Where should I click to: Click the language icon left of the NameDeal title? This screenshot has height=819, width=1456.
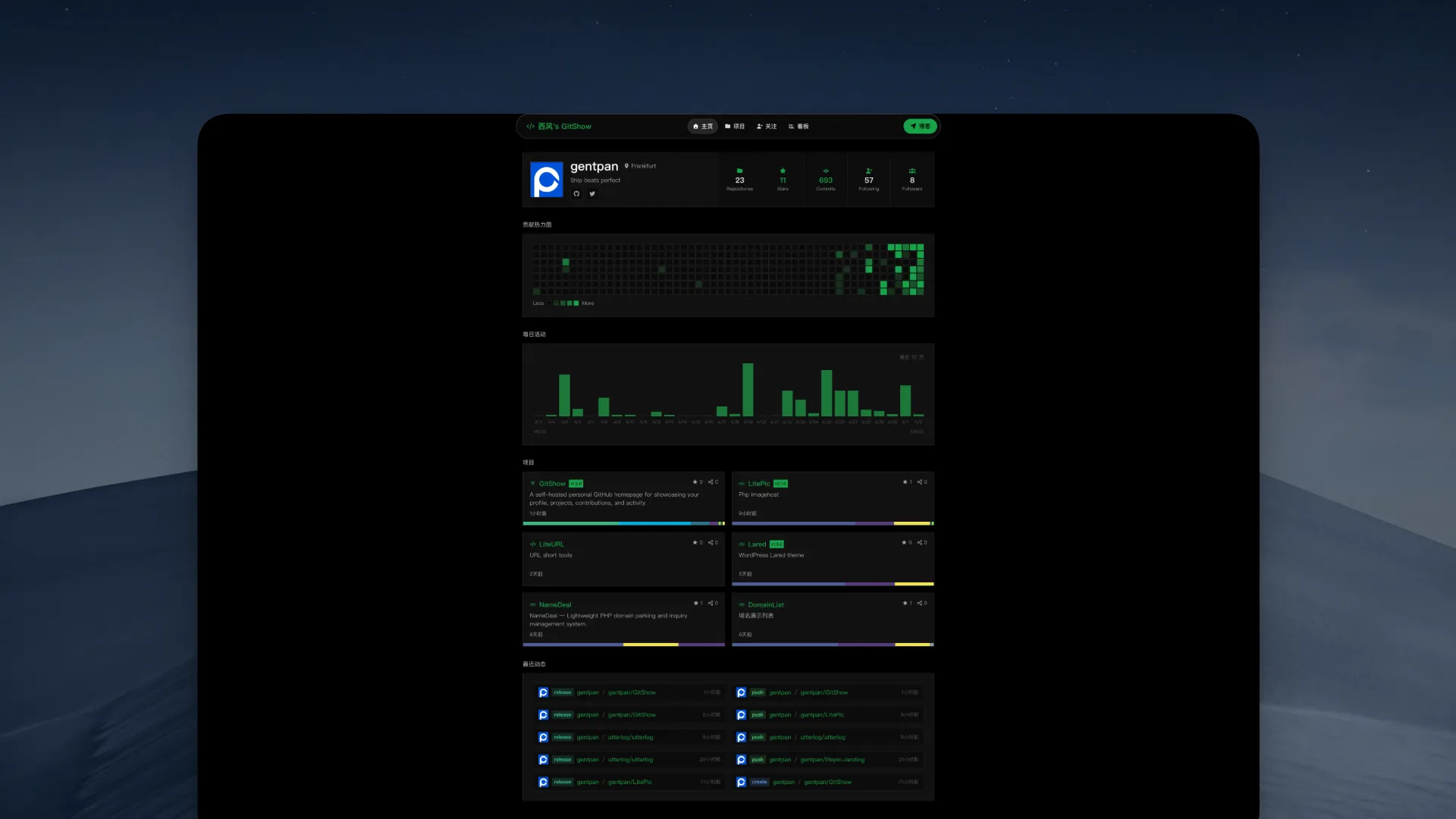(x=533, y=605)
